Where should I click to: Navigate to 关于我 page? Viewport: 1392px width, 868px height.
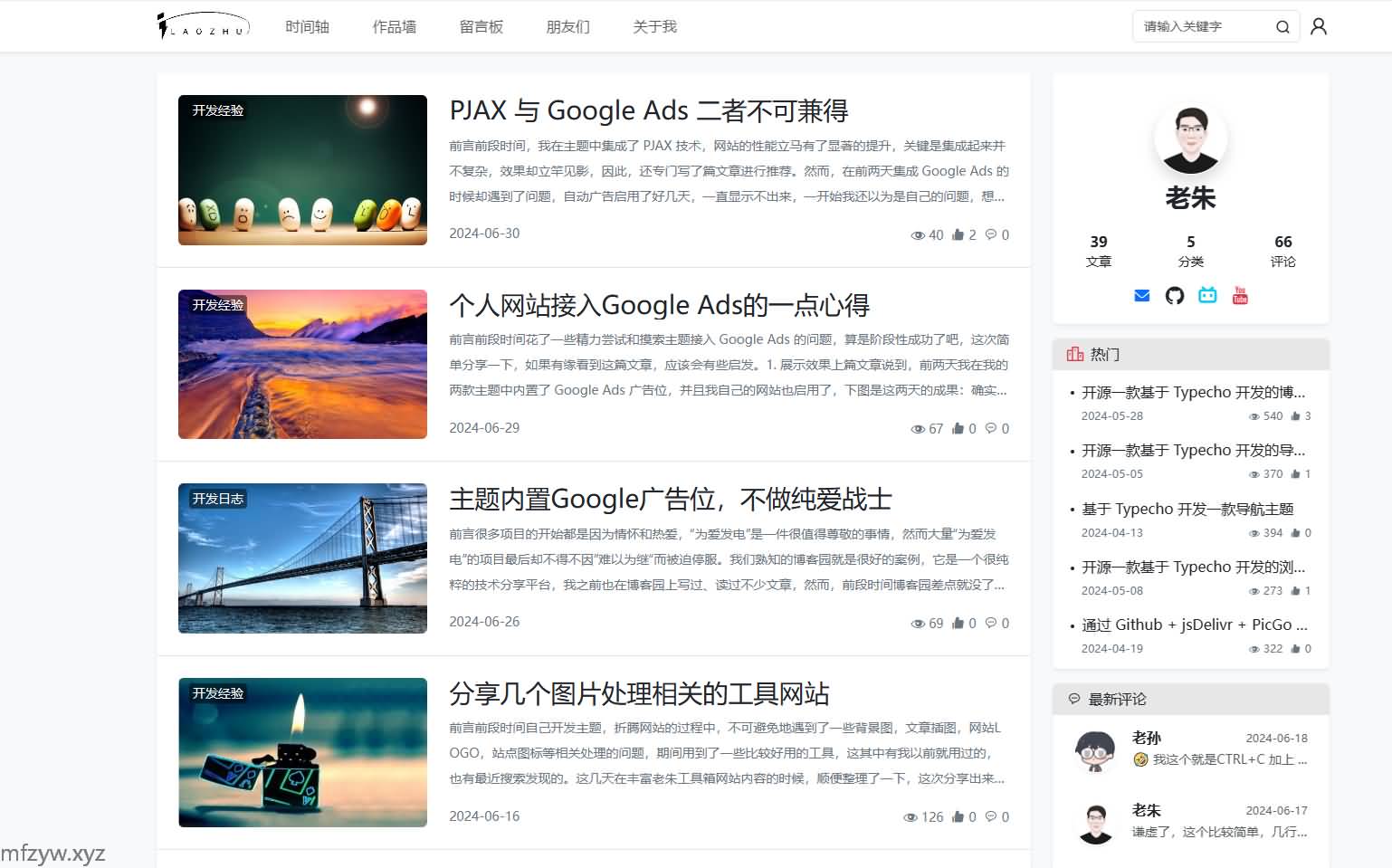tap(654, 27)
